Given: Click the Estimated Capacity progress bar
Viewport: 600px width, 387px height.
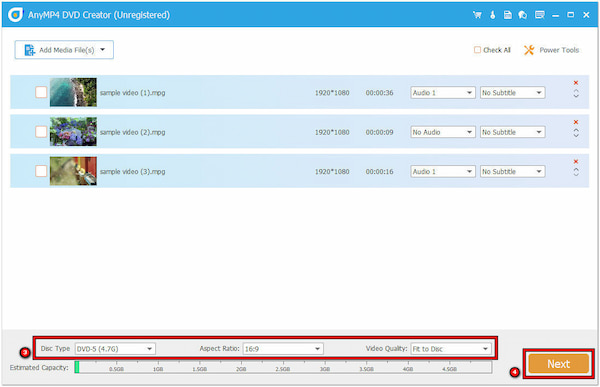Looking at the screenshot, I should click(283, 367).
